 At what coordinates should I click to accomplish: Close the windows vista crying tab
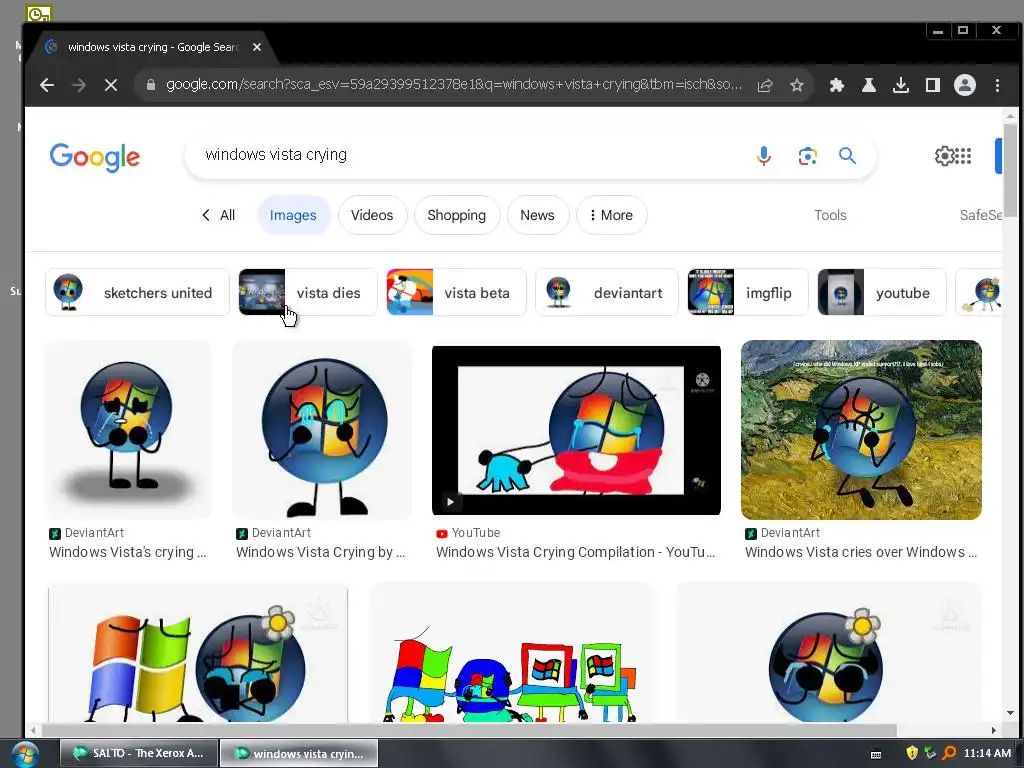(257, 47)
